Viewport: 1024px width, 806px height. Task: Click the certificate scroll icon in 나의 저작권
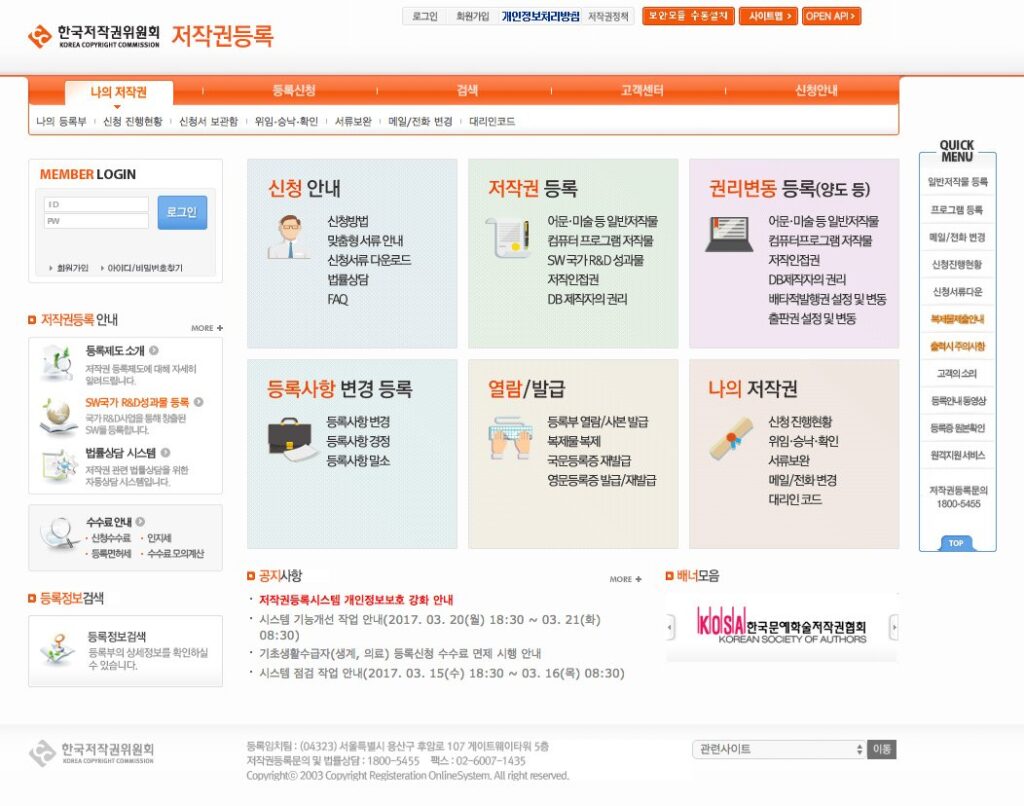click(x=731, y=436)
